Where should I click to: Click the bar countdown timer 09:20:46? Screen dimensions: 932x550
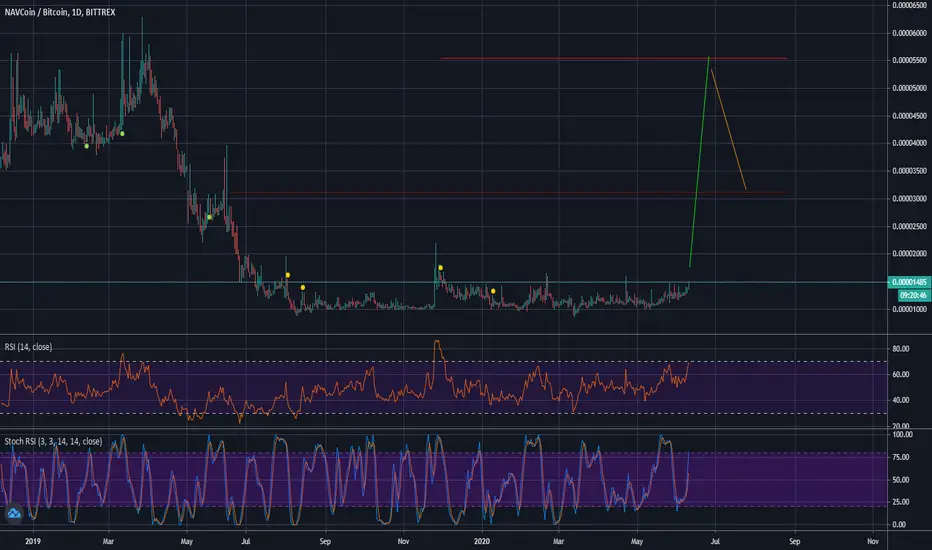[x=913, y=295]
